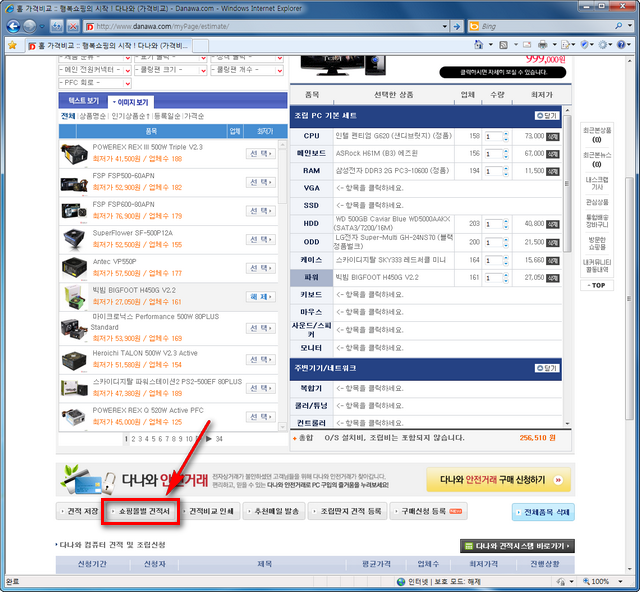Click the 다나와 견적시스템 바로가기 button
Viewport: 640px width, 592px height.
click(x=517, y=546)
